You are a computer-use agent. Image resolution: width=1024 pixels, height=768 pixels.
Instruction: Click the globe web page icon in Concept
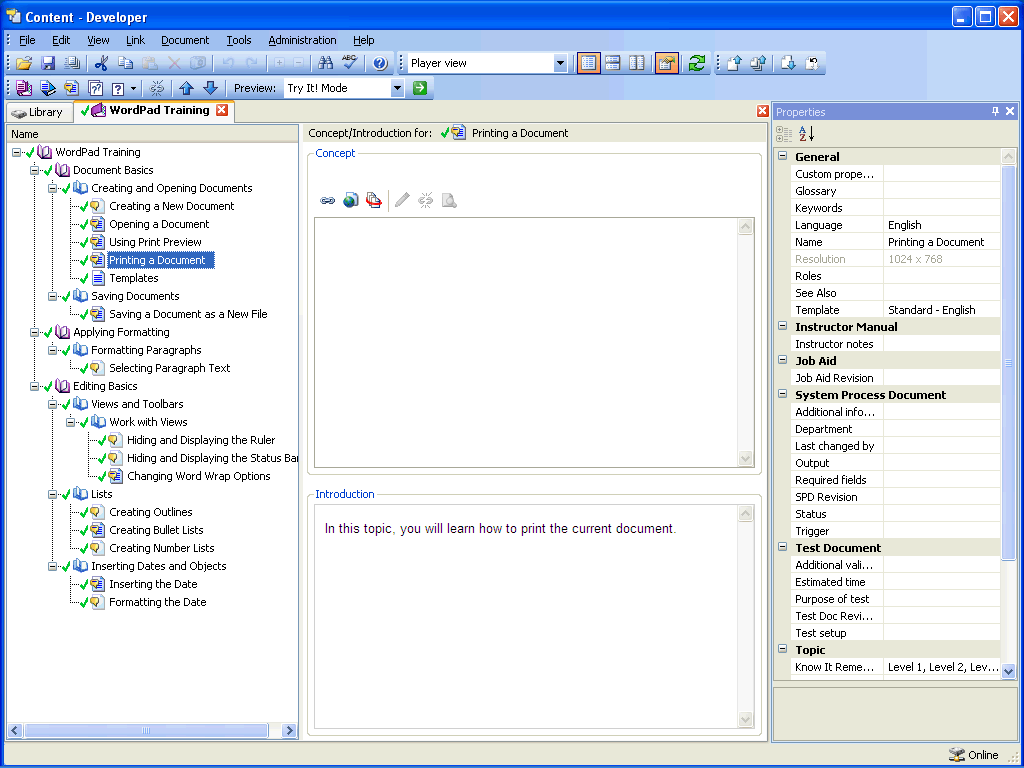pyautogui.click(x=351, y=200)
